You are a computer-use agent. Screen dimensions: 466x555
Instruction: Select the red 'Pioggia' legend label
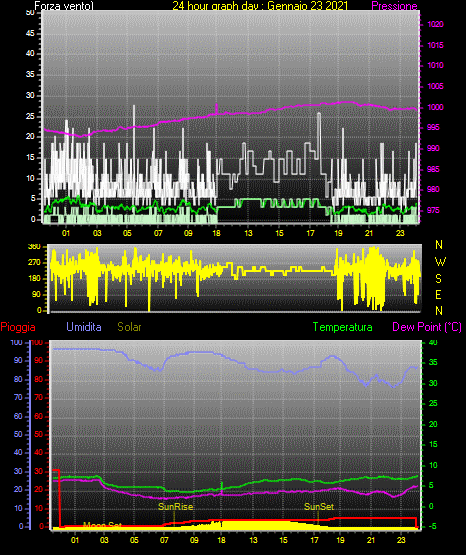(18, 327)
